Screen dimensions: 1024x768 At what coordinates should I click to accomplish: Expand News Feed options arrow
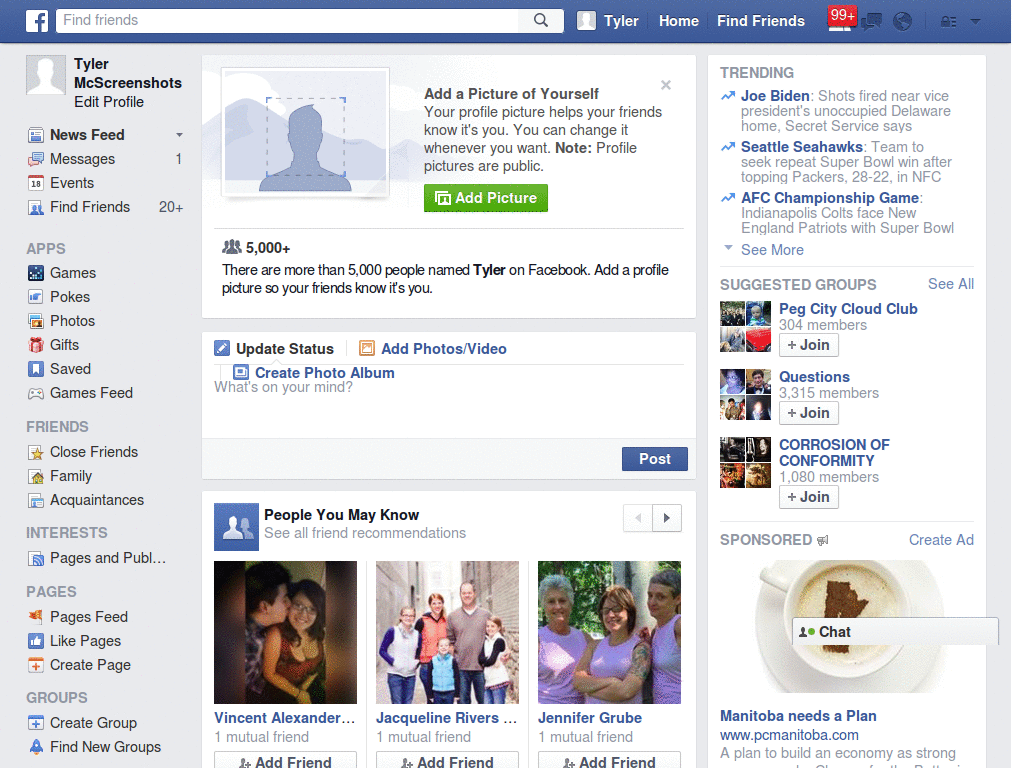pos(179,135)
